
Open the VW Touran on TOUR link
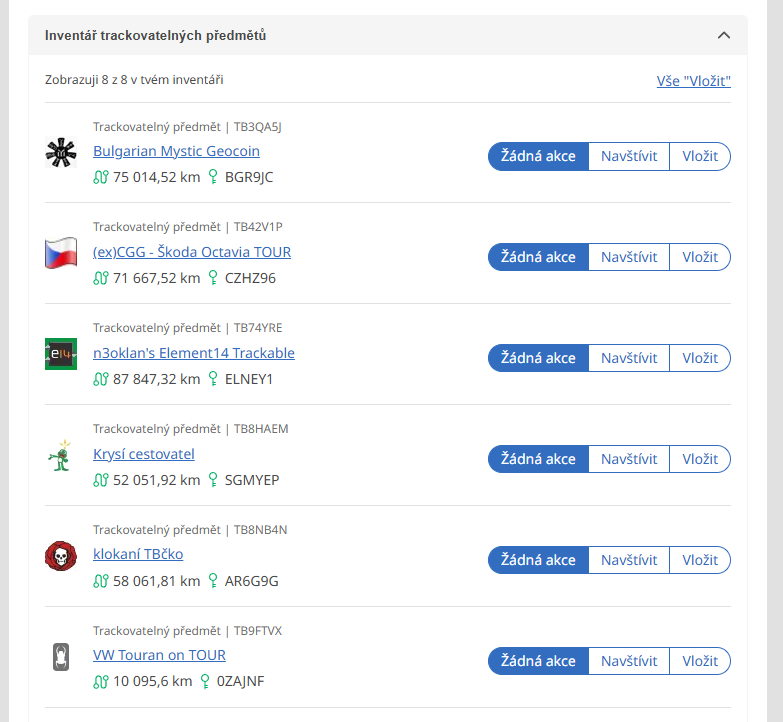coord(159,655)
